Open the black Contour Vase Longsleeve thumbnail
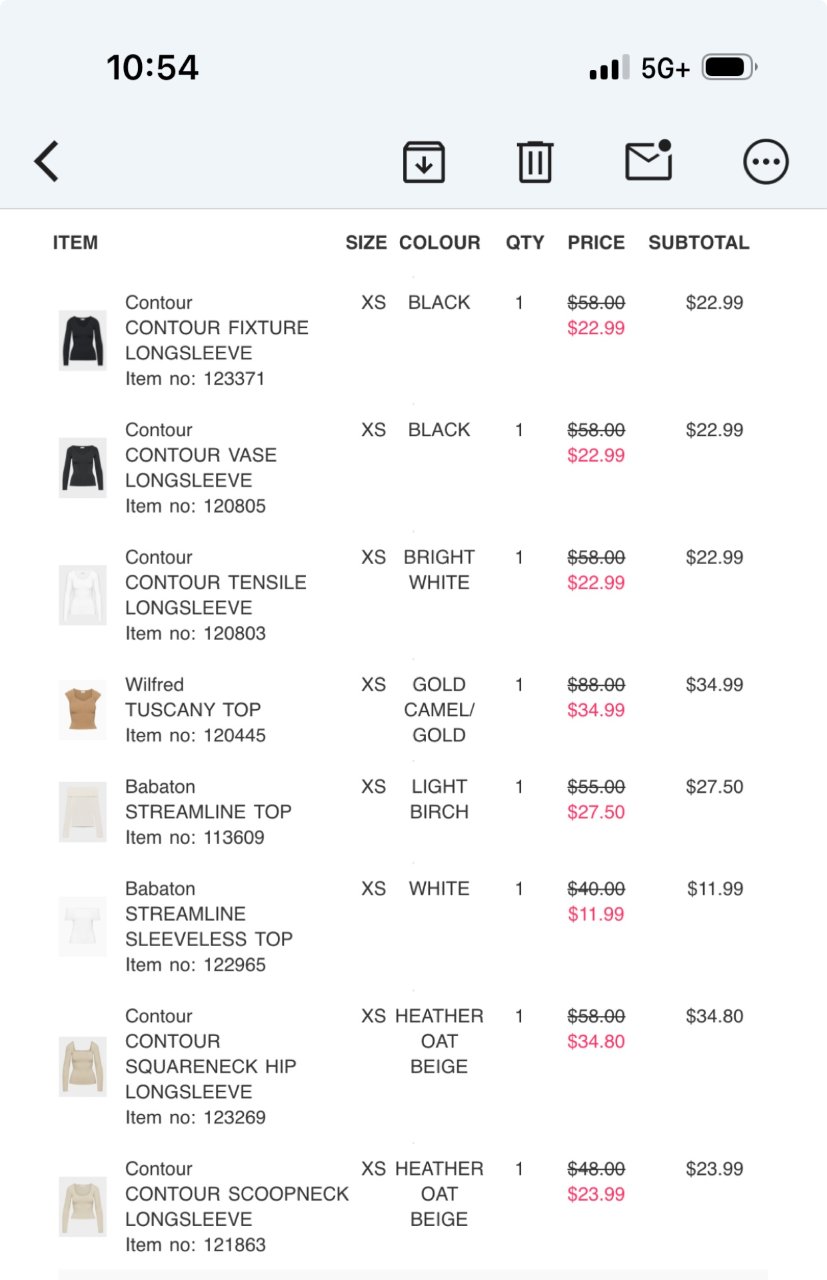The height and width of the screenshot is (1280, 827). coord(82,467)
